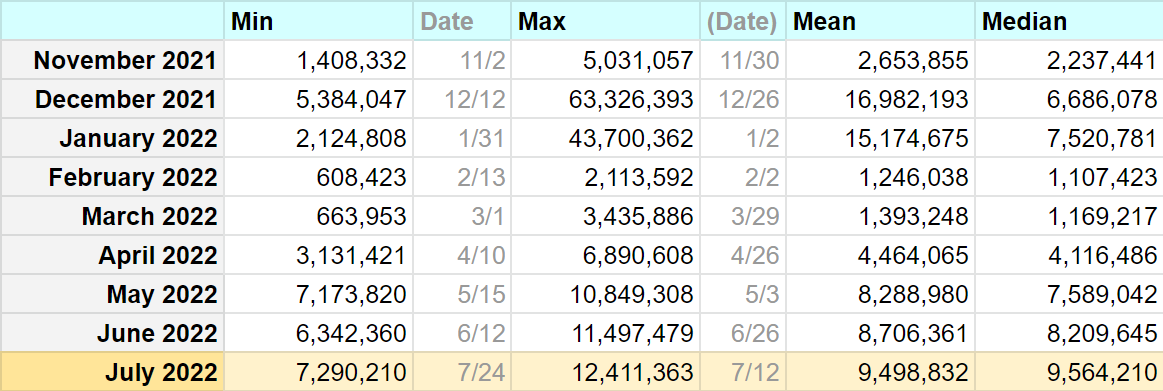Click Max cell 2,113,592
1163x391 pixels.
coord(605,177)
